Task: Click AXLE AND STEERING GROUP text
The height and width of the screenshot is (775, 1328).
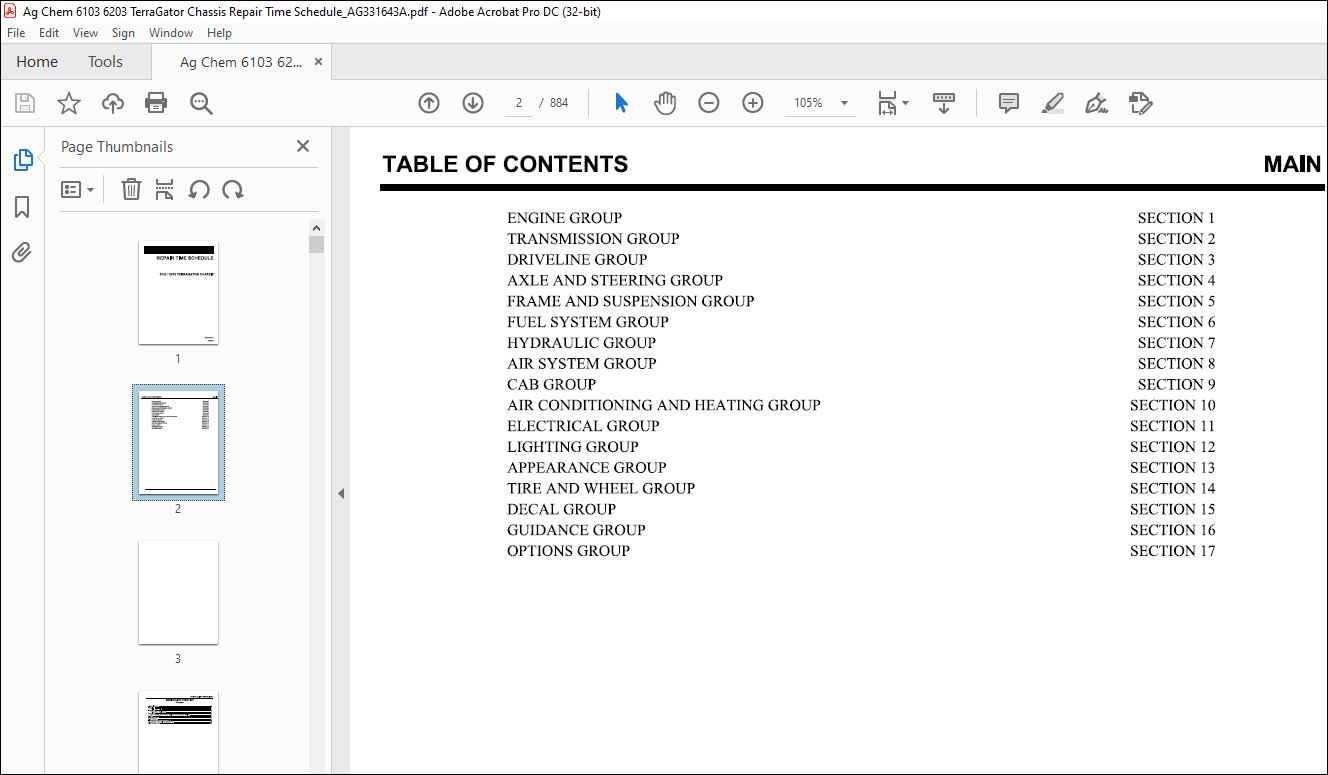Action: tap(615, 281)
